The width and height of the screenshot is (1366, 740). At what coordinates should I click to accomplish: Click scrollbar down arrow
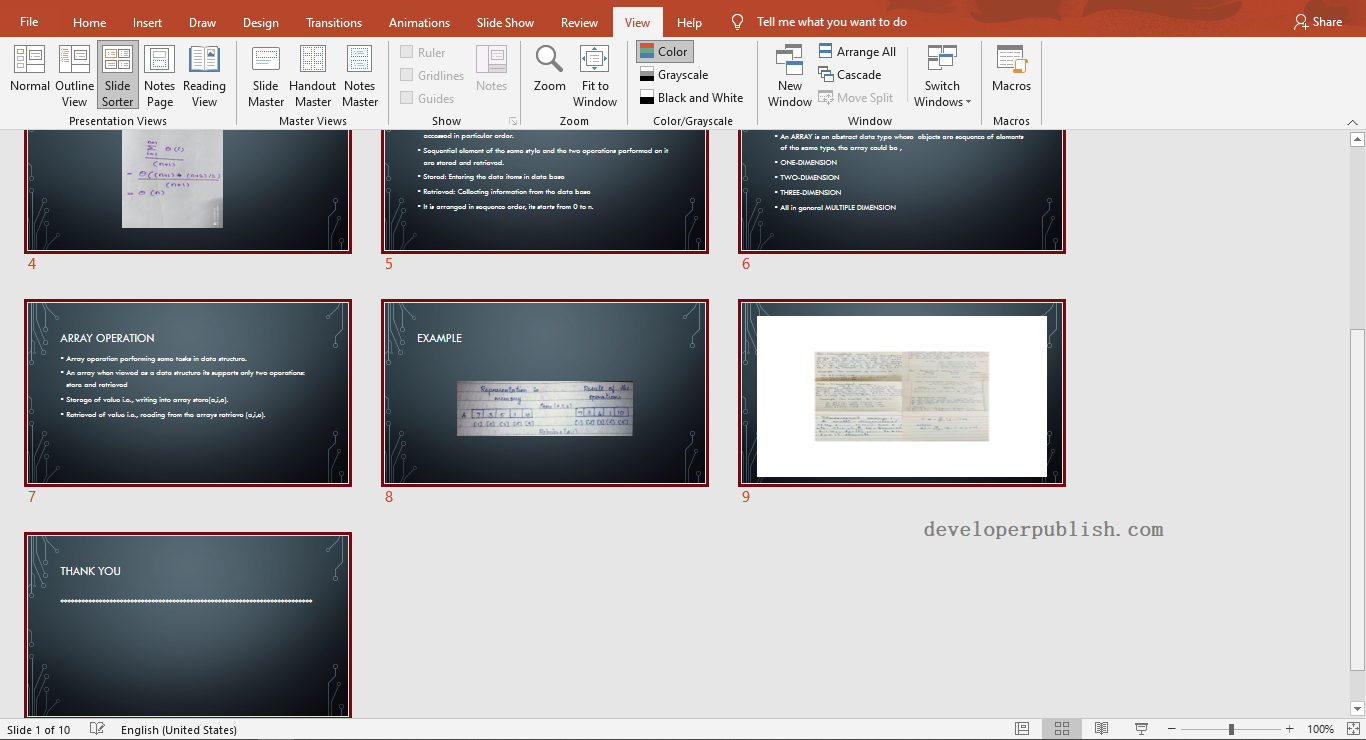click(x=1356, y=709)
